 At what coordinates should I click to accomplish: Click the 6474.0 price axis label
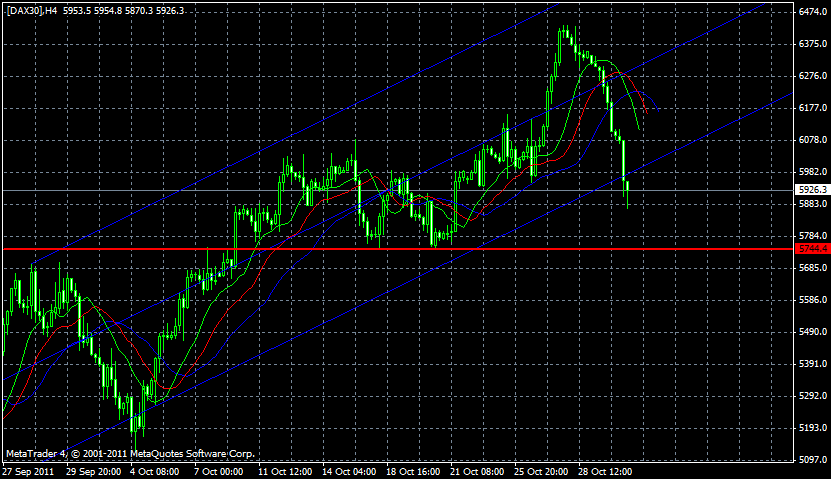(813, 12)
